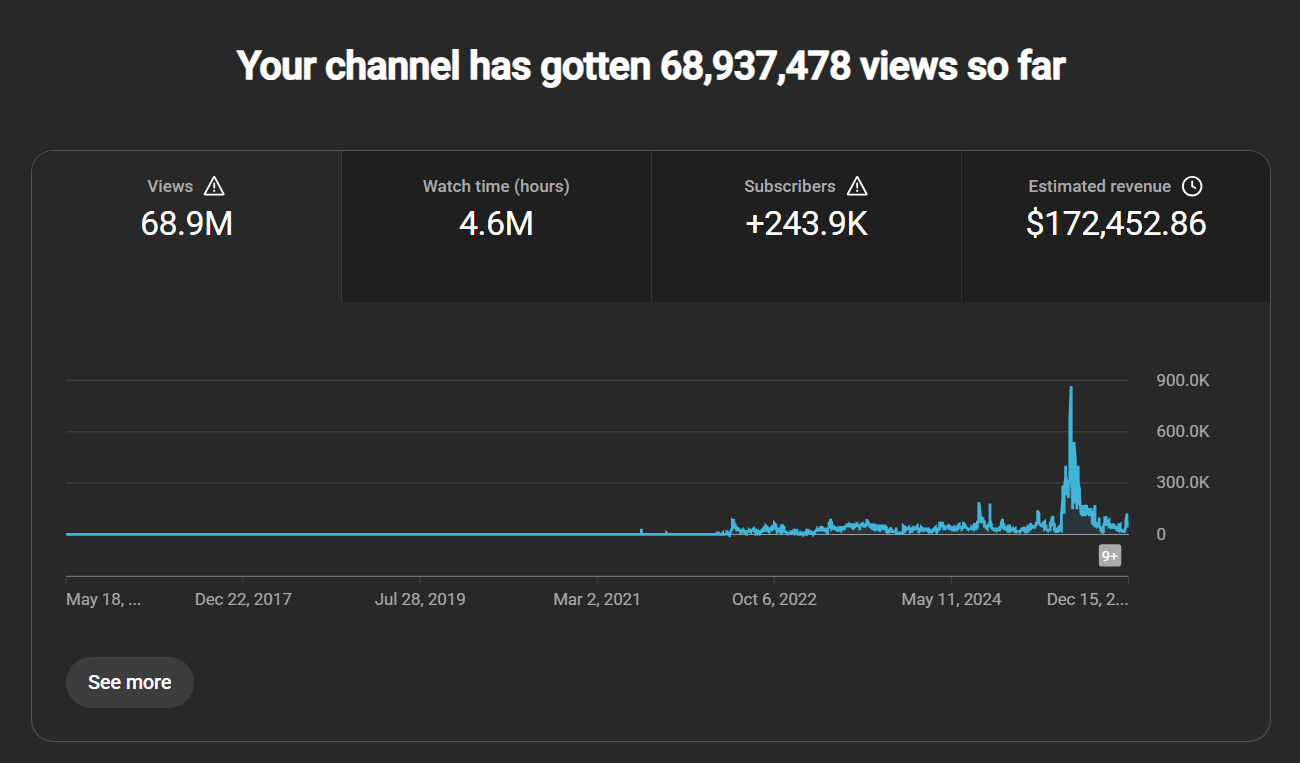Select the Views metric tab
This screenshot has height=763, width=1300.
click(x=187, y=226)
